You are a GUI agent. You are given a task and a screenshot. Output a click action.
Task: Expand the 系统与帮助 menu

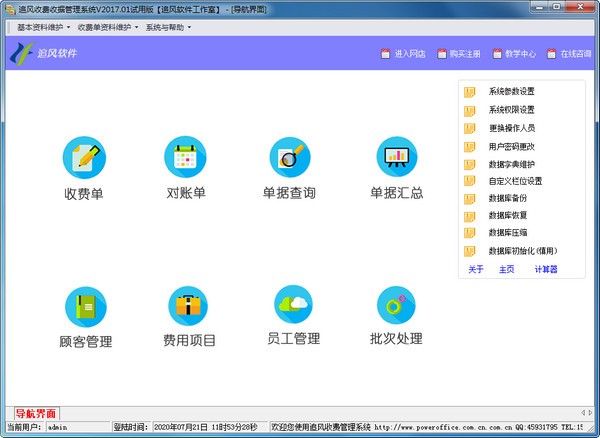tap(169, 27)
